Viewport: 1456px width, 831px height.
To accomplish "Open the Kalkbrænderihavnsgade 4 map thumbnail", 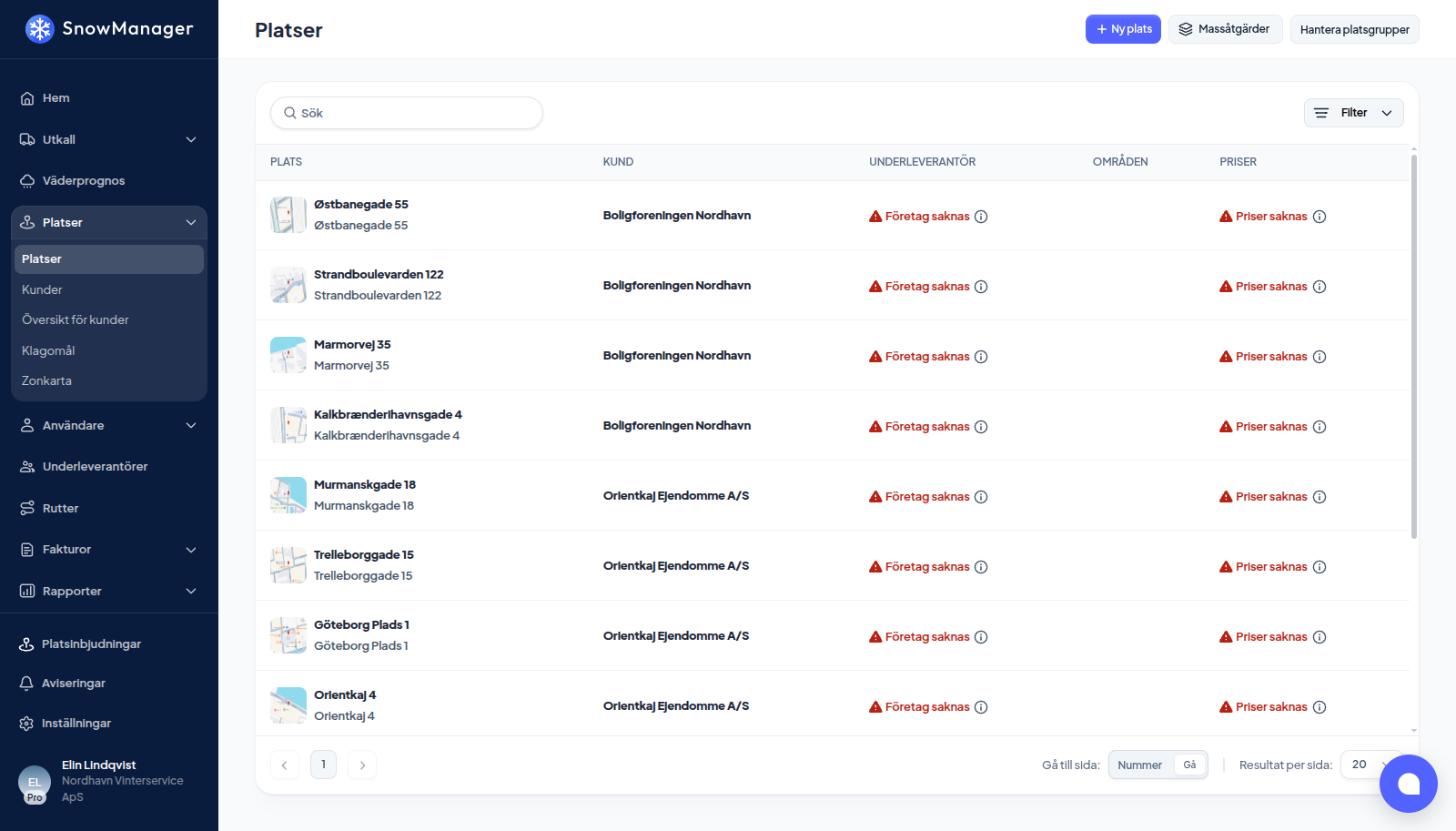I will click(x=288, y=426).
